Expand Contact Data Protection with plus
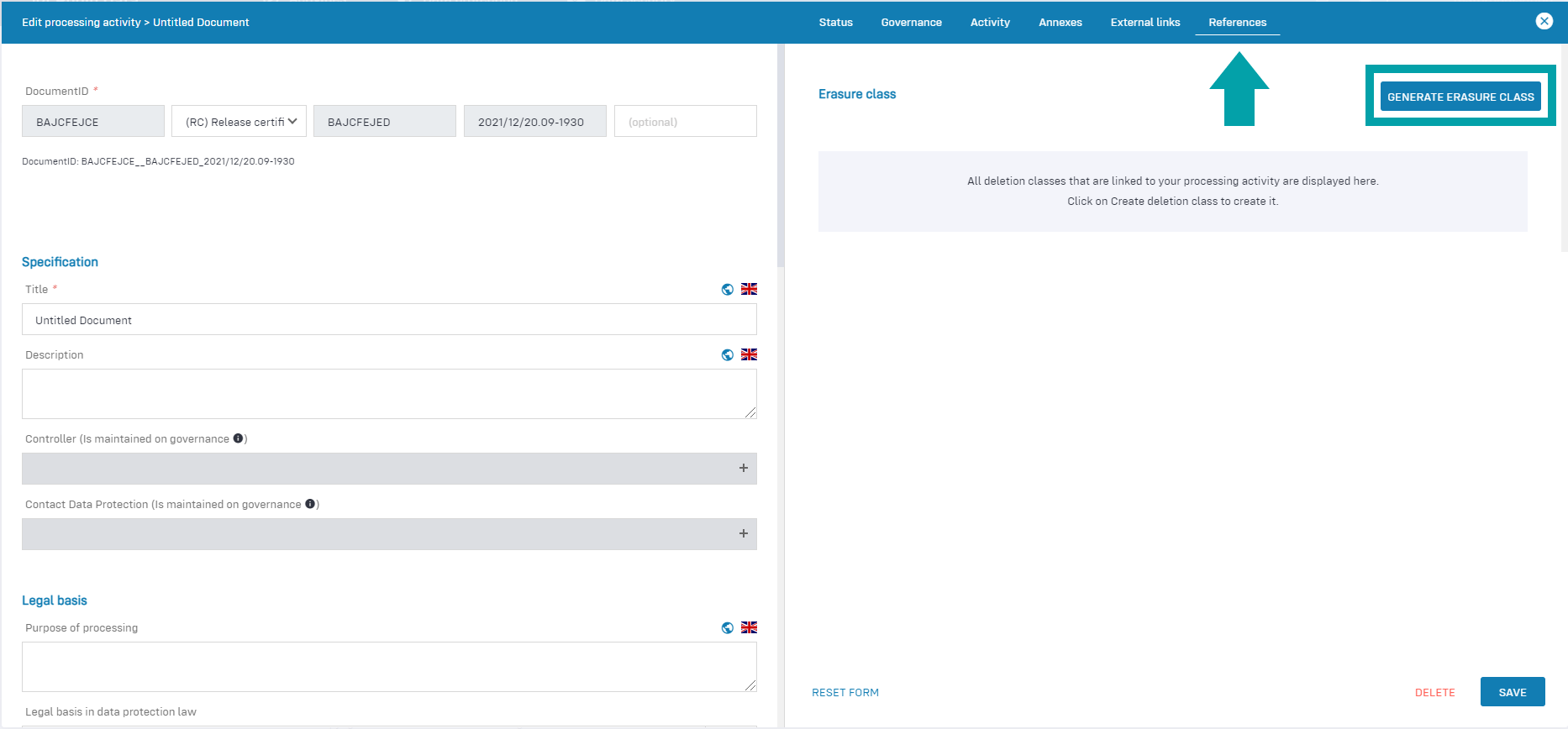This screenshot has height=729, width=1568. [x=743, y=534]
